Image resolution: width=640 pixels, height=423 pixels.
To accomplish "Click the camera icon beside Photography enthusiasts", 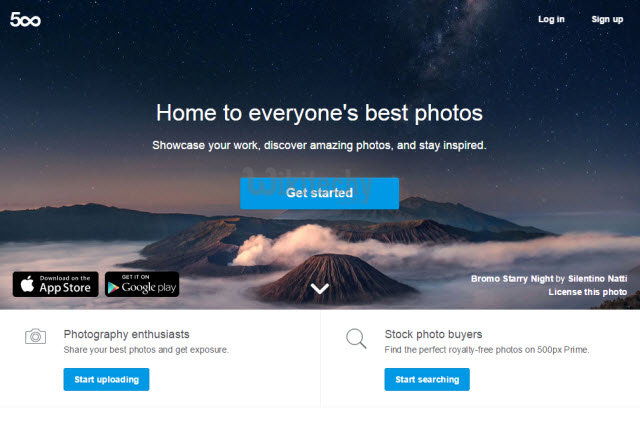I will tap(36, 336).
